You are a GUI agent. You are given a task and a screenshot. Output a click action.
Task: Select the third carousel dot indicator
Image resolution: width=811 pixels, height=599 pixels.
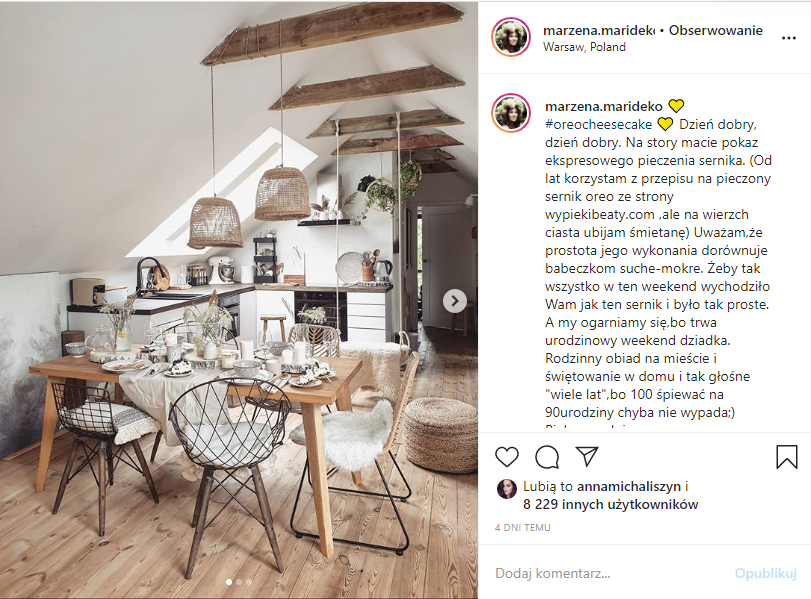point(249,582)
